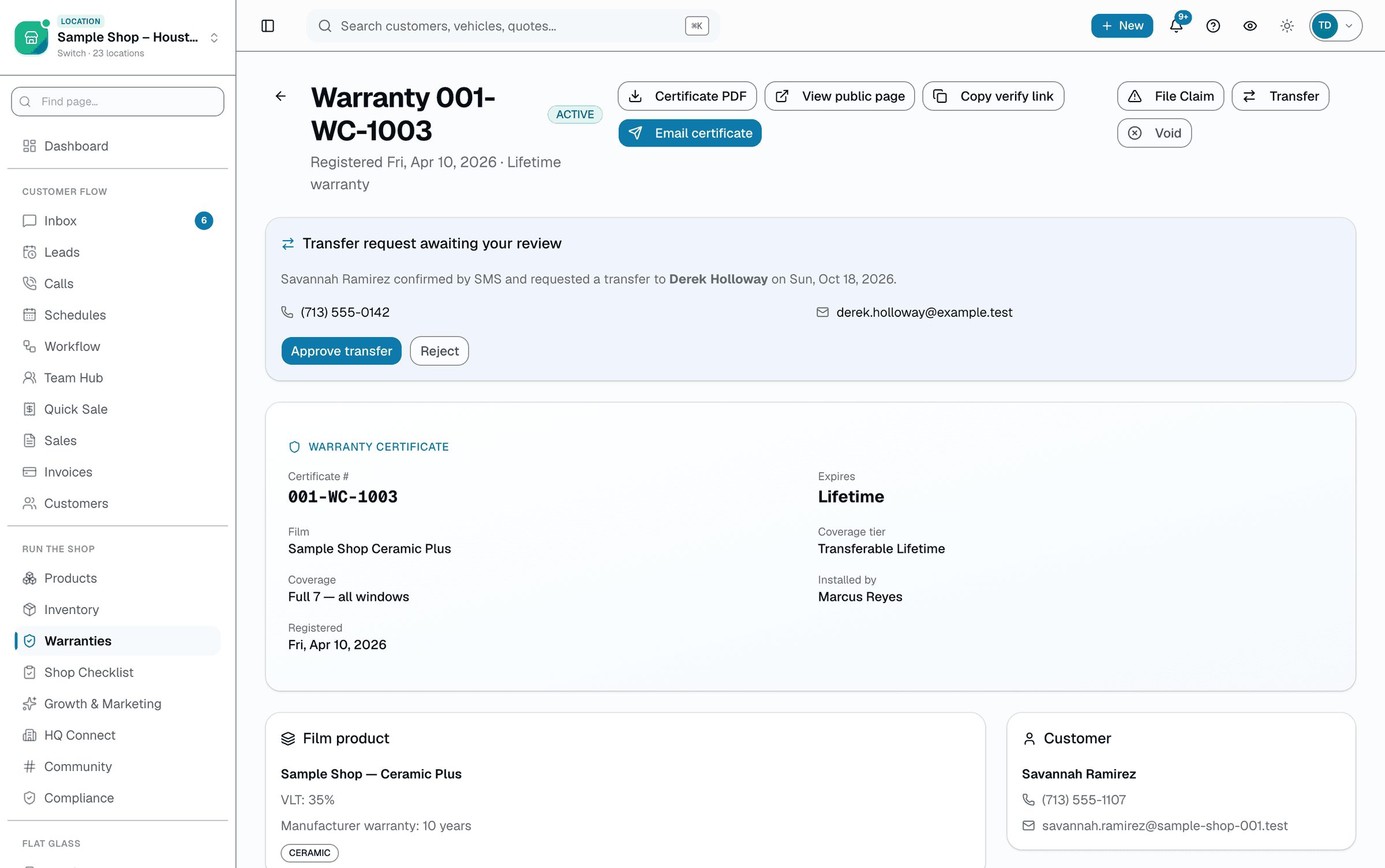
Task: Click derek.holloway@example.test email
Action: point(924,312)
